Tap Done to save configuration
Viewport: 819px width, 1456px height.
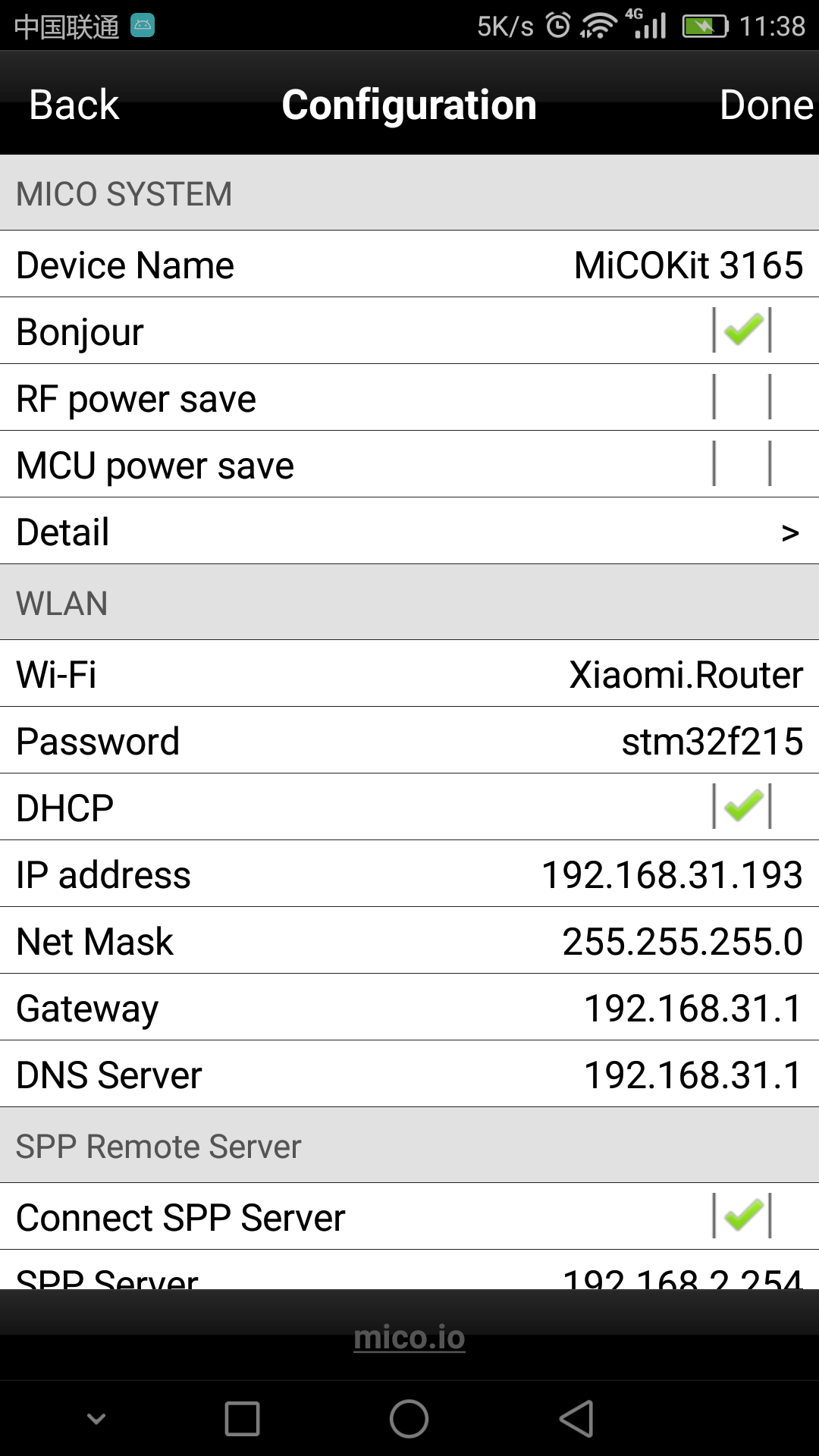coord(764,104)
